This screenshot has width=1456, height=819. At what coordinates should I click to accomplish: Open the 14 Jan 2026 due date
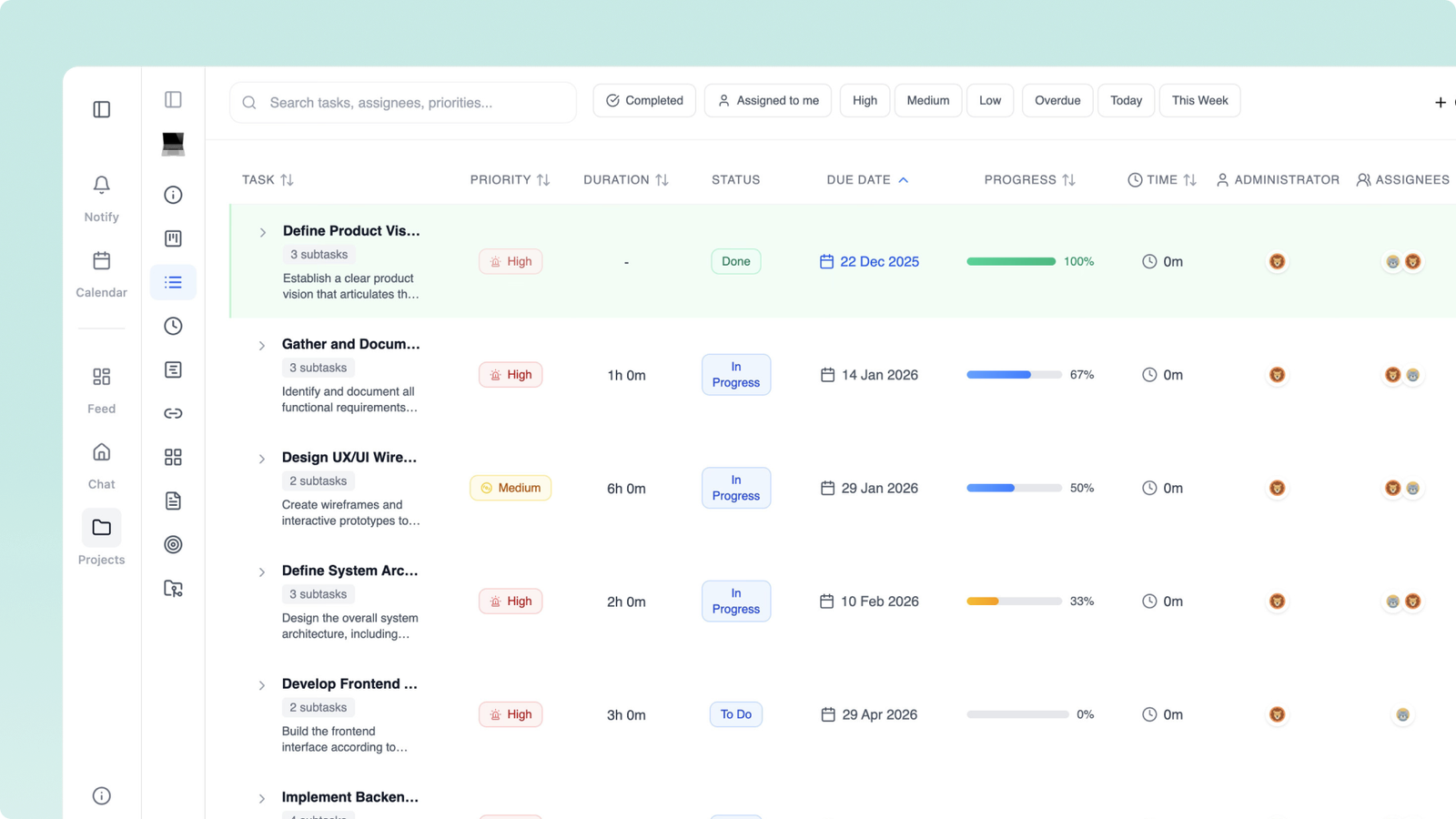869,375
